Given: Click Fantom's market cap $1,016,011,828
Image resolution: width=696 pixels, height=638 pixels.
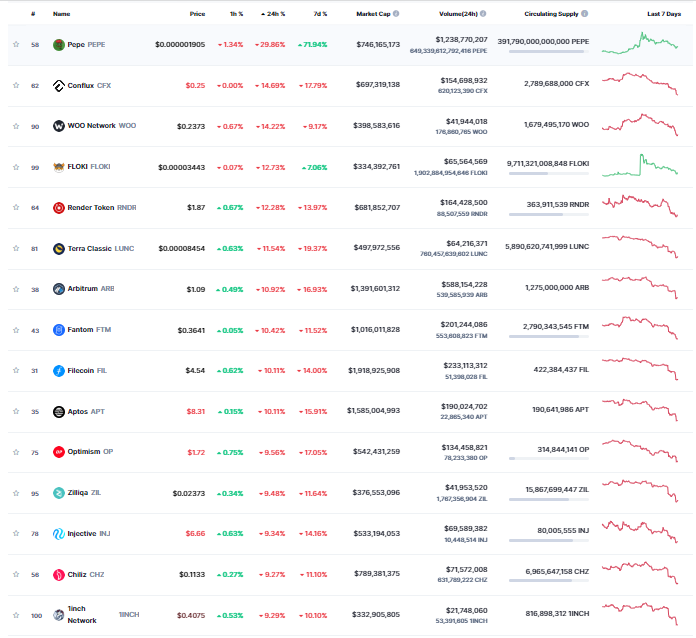Looking at the screenshot, I should click(x=375, y=329).
